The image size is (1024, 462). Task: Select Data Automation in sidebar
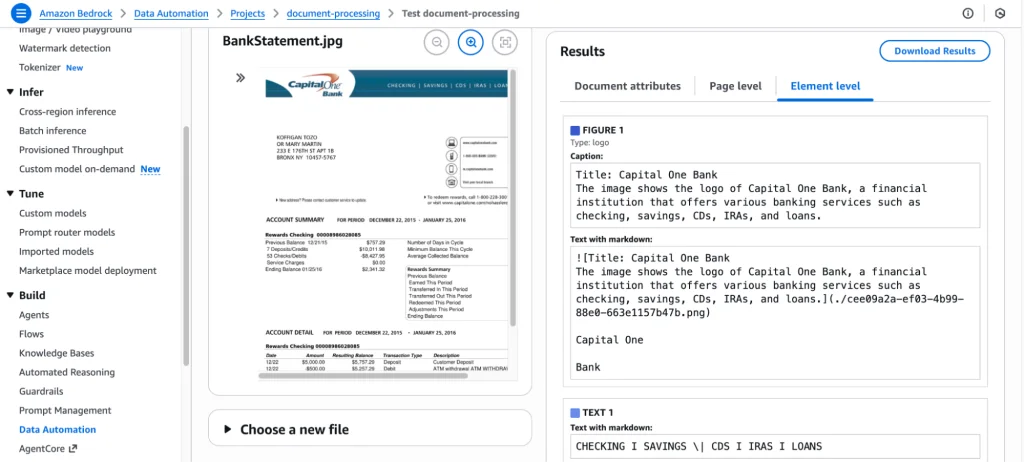click(57, 429)
